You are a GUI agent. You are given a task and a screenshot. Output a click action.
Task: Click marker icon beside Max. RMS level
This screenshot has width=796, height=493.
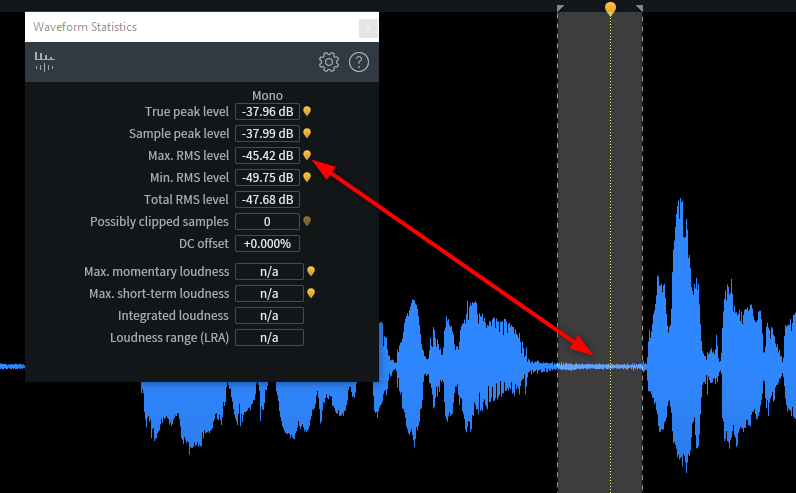pos(308,155)
